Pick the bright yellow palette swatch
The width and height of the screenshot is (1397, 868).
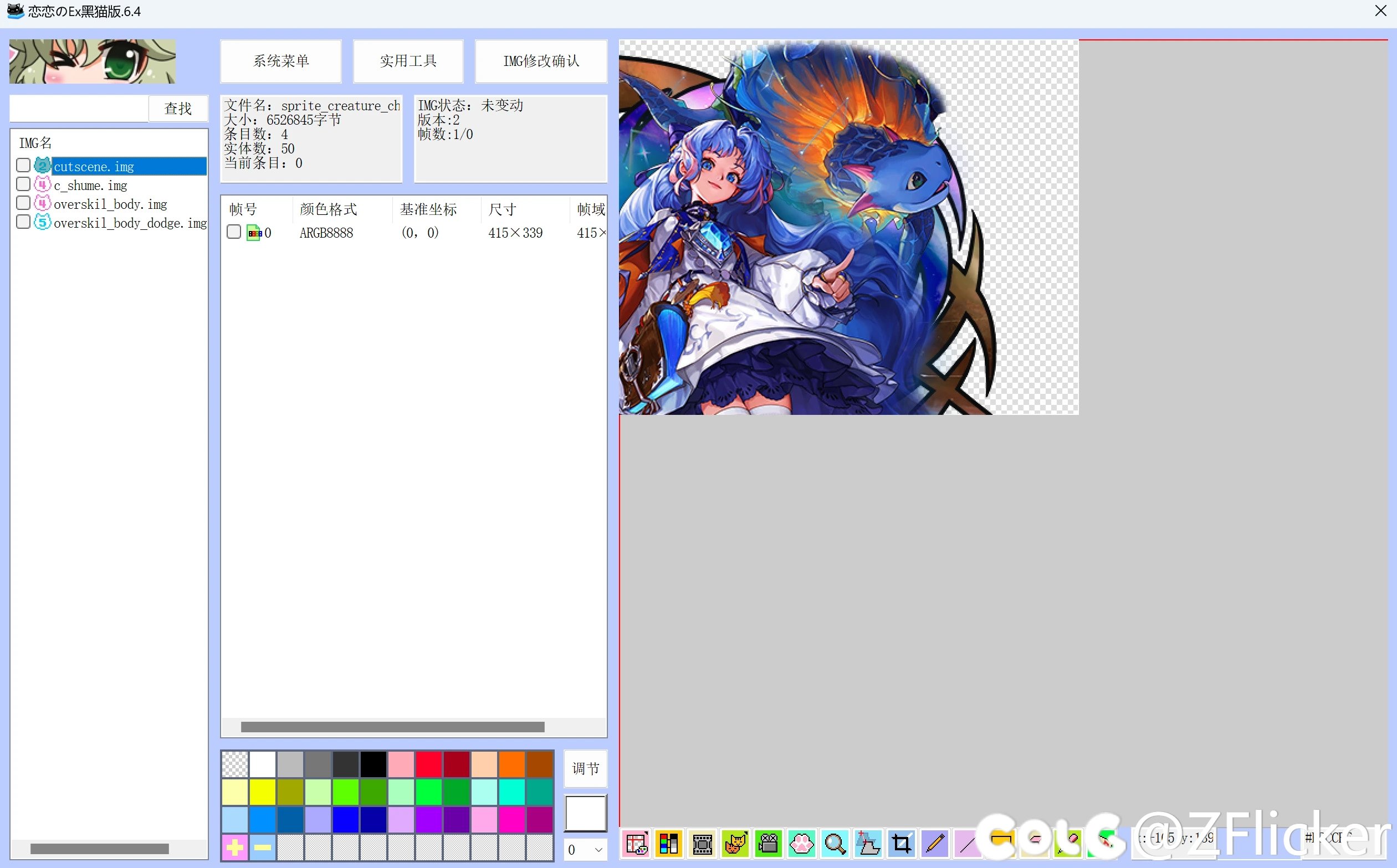[x=263, y=792]
